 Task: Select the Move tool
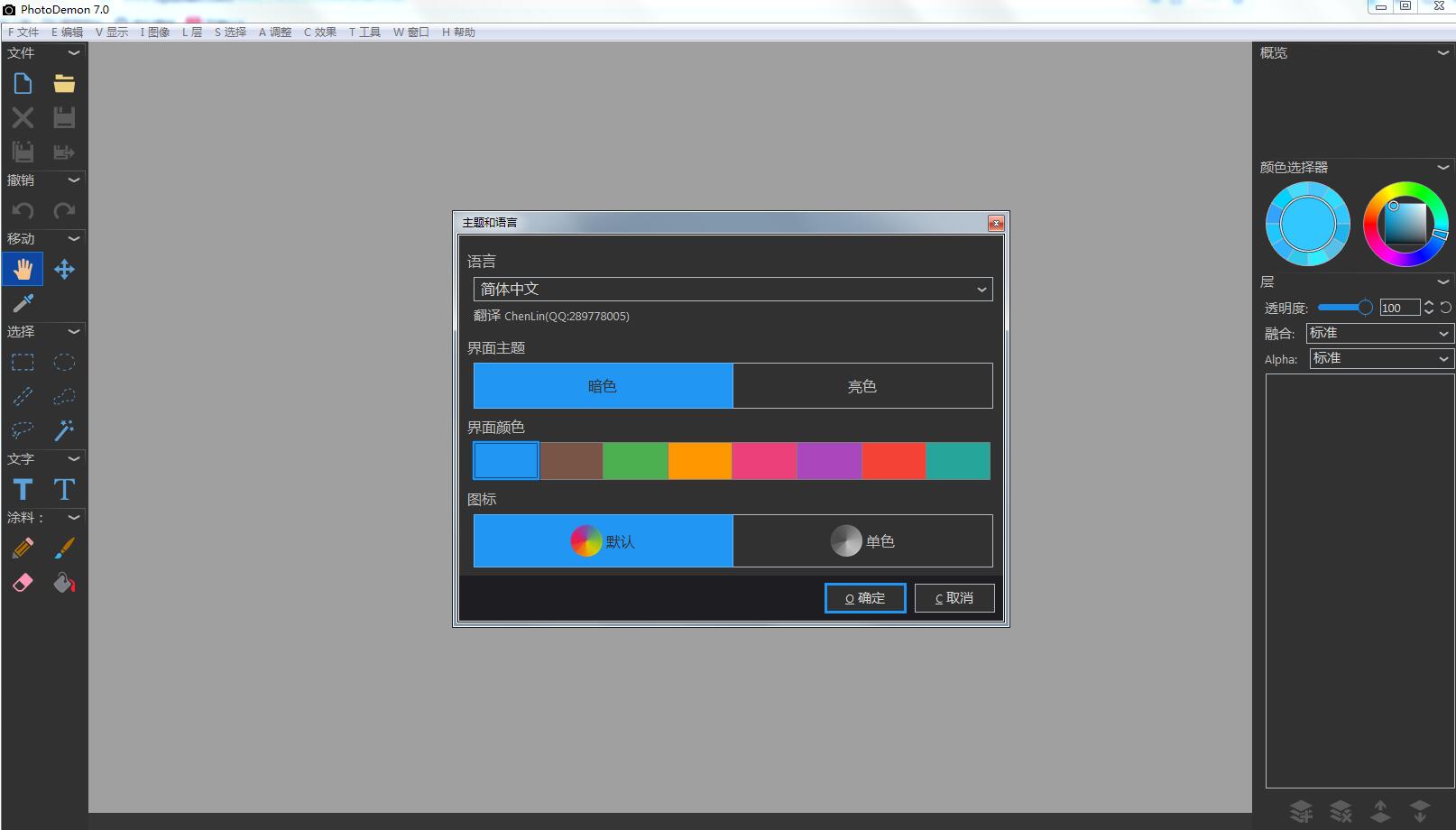coord(64,268)
